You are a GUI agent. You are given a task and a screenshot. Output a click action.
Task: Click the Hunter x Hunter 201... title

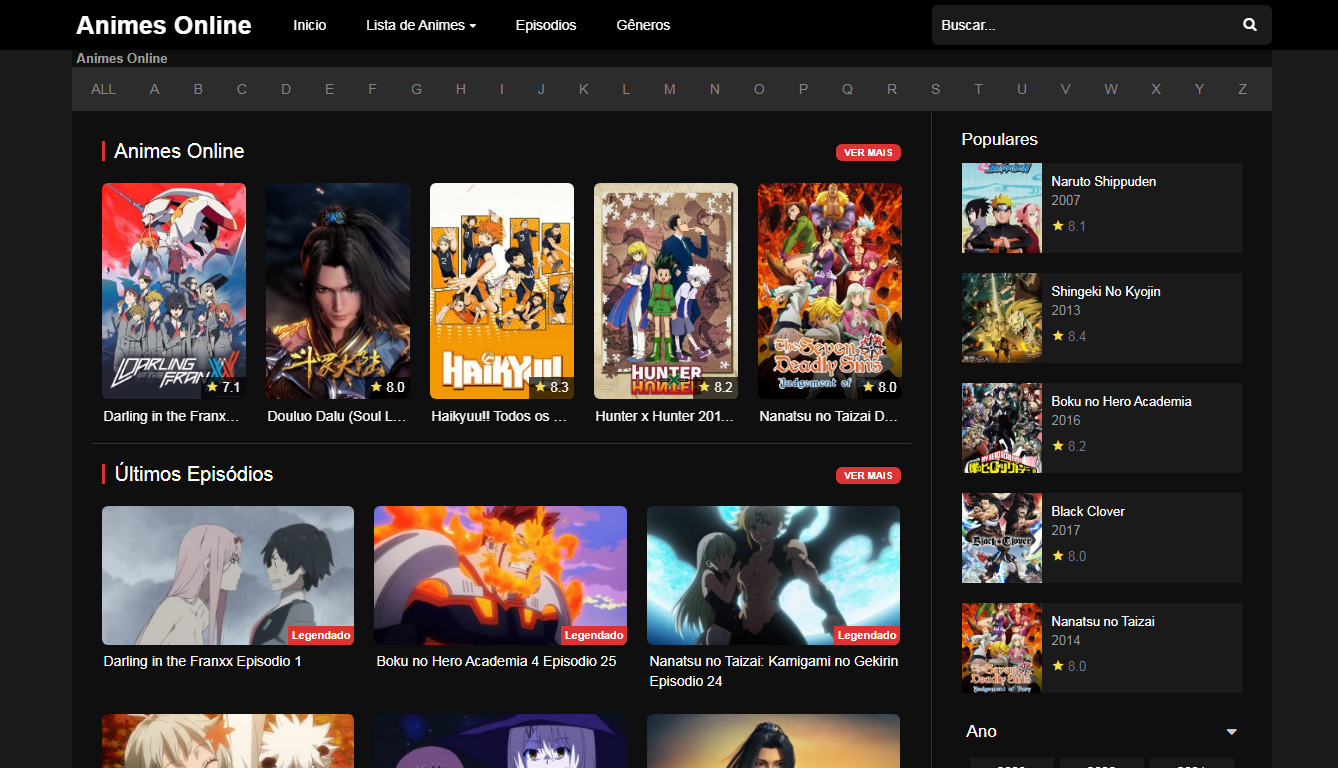click(x=665, y=416)
